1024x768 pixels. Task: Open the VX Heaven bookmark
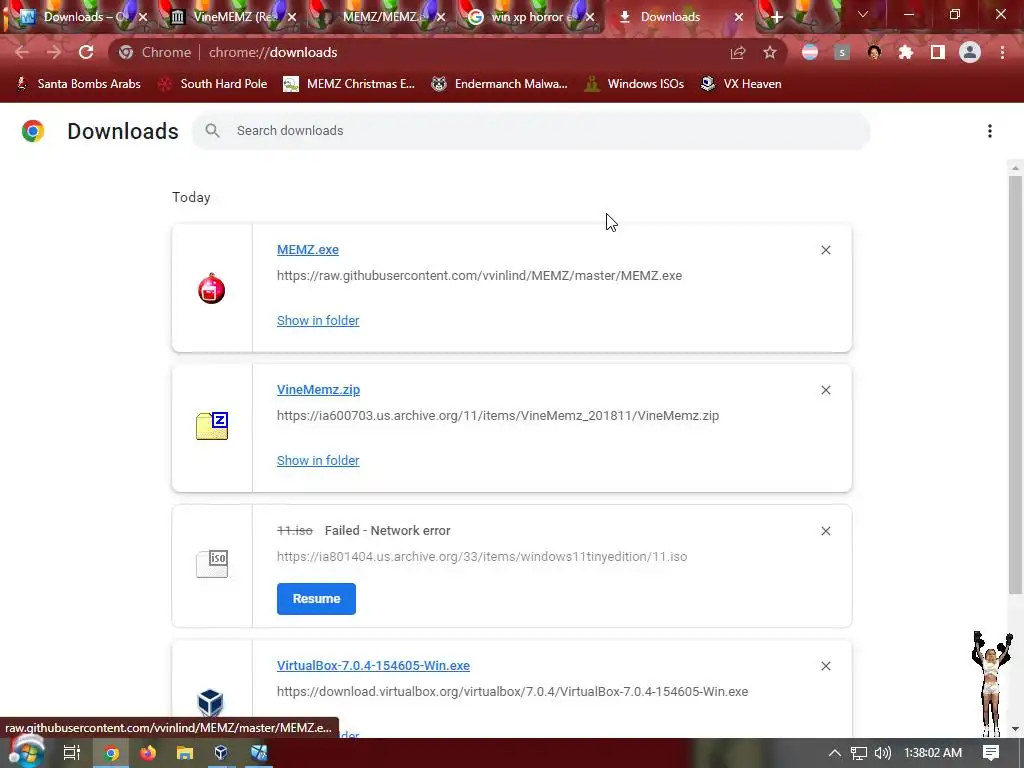tap(741, 84)
